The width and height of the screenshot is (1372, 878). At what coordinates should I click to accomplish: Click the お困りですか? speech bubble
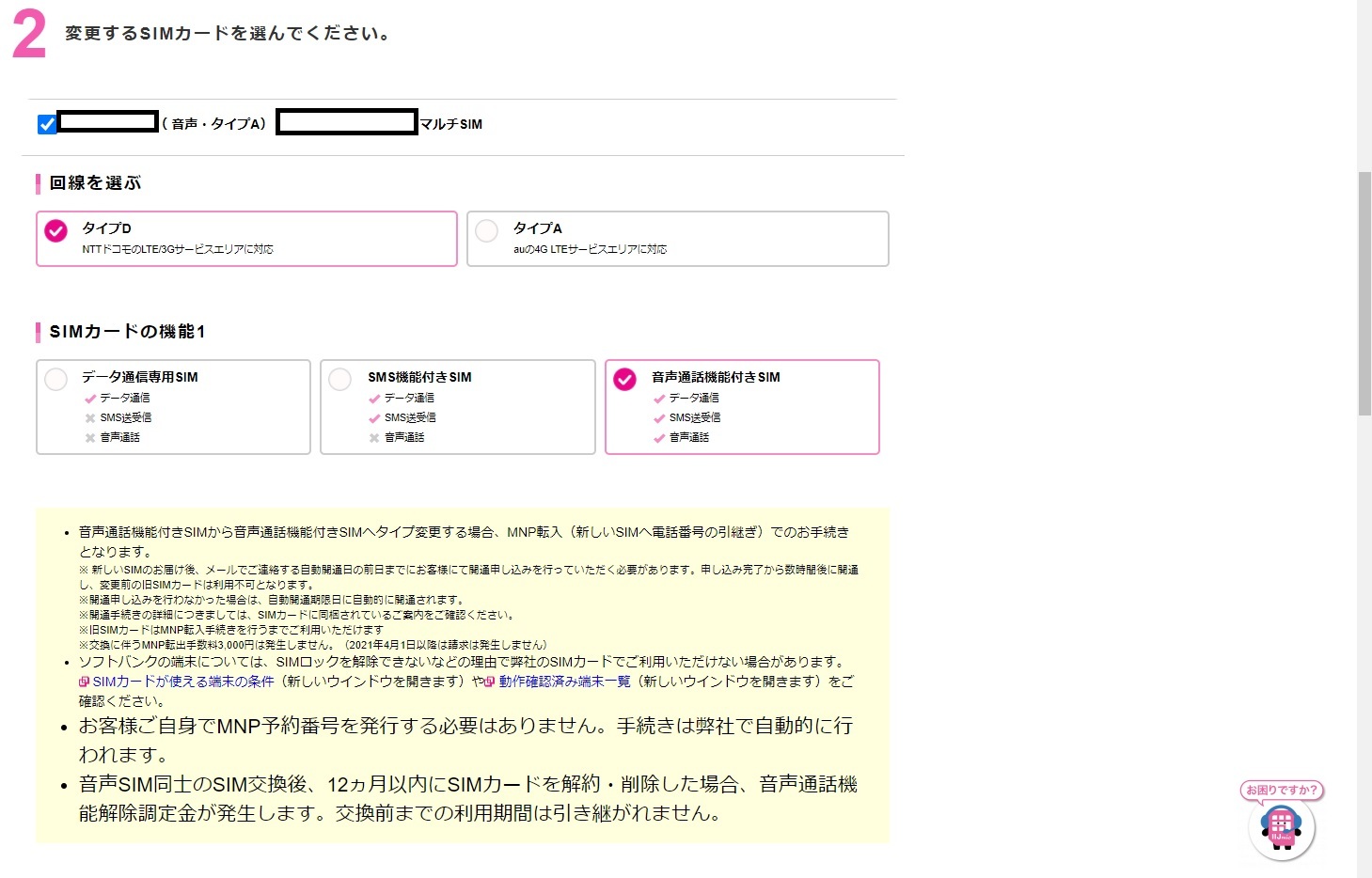[1281, 791]
